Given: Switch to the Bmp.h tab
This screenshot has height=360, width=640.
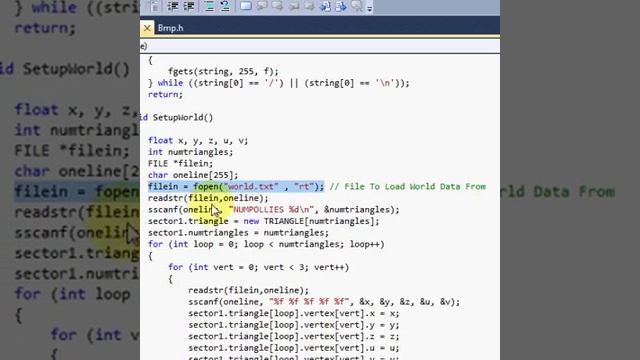Looking at the screenshot, I should click(x=170, y=28).
